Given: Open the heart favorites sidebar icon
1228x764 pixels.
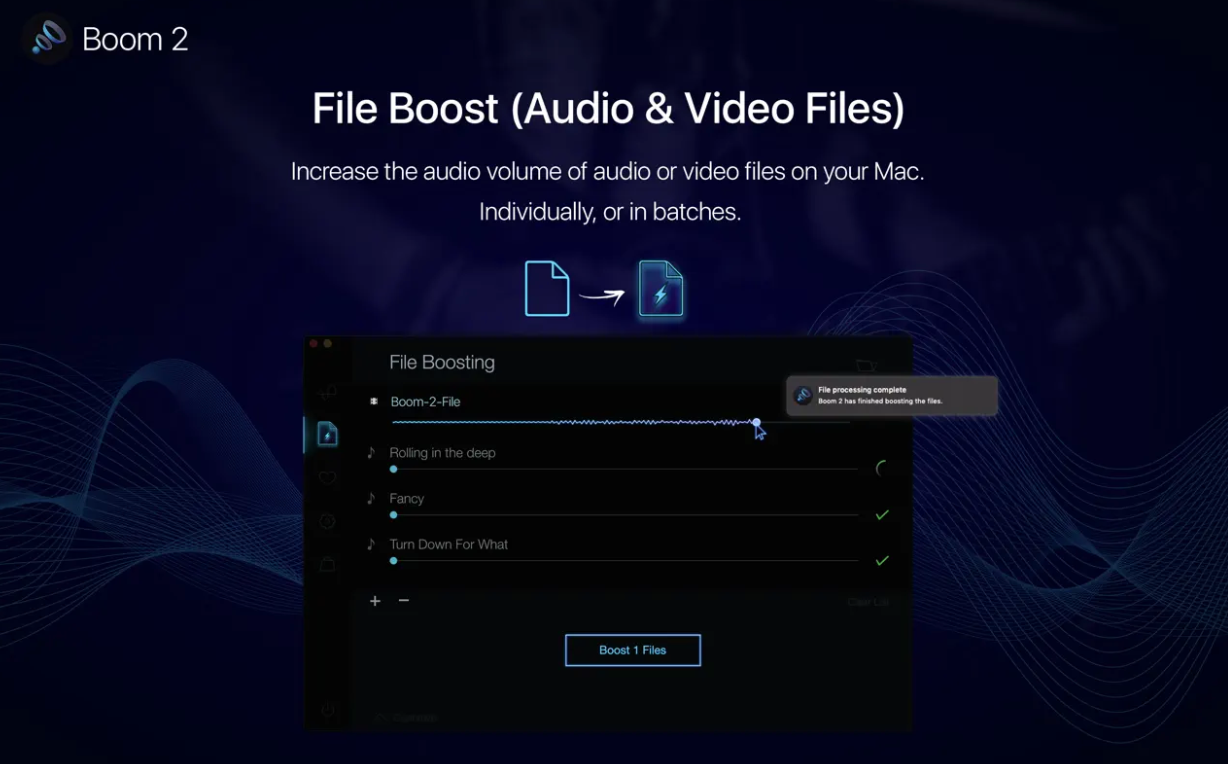Looking at the screenshot, I should click(327, 478).
